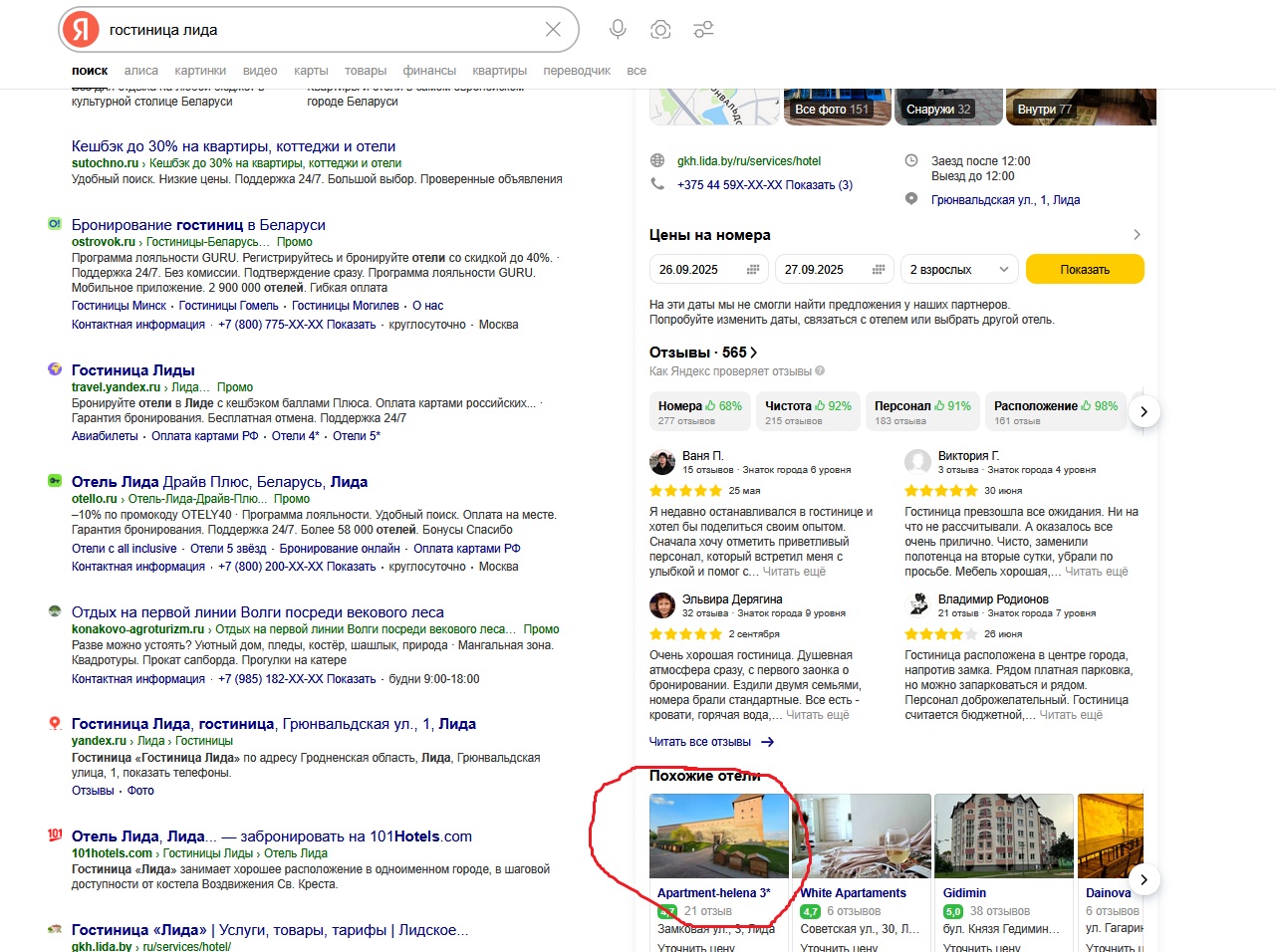The height and width of the screenshot is (952, 1276).
Task: Switch to the 'картинки' tab
Action: pos(200,71)
